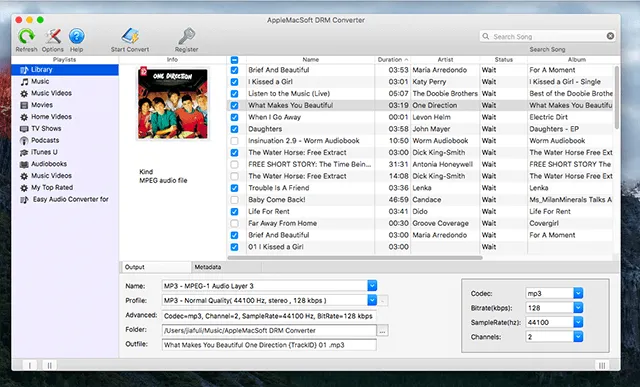Click the small button beside Profile dropdown
Viewport: 640px width, 387px height.
click(382, 301)
